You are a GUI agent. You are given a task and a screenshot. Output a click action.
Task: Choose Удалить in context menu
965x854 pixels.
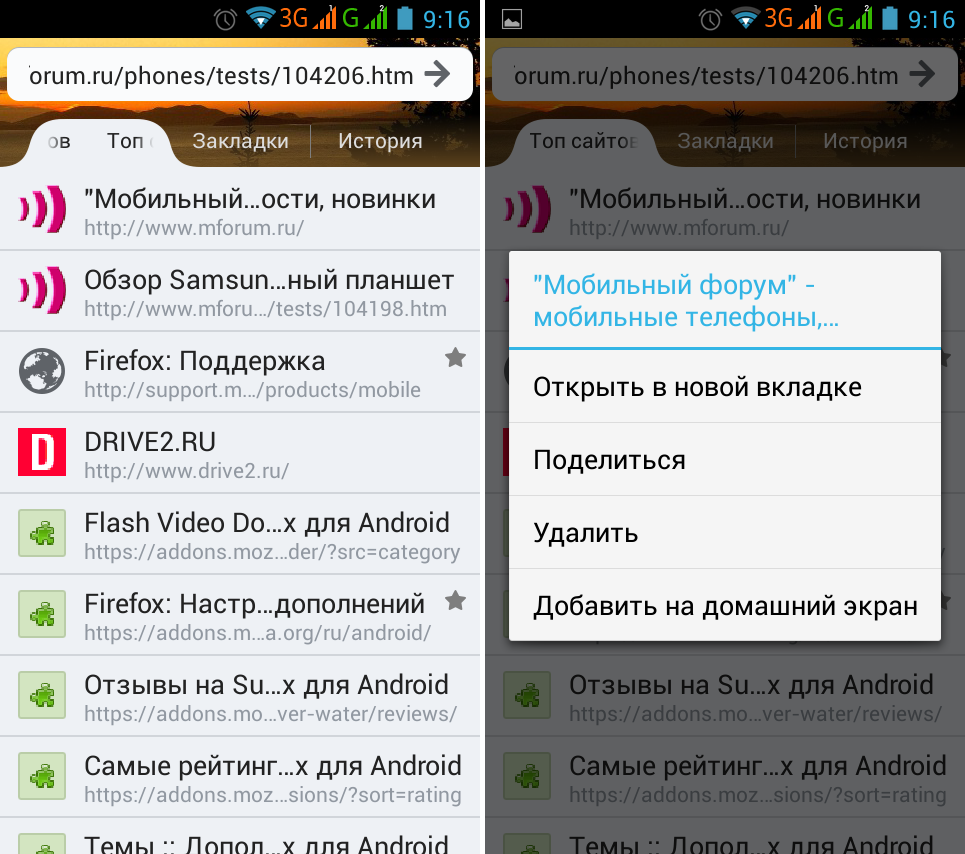point(725,533)
